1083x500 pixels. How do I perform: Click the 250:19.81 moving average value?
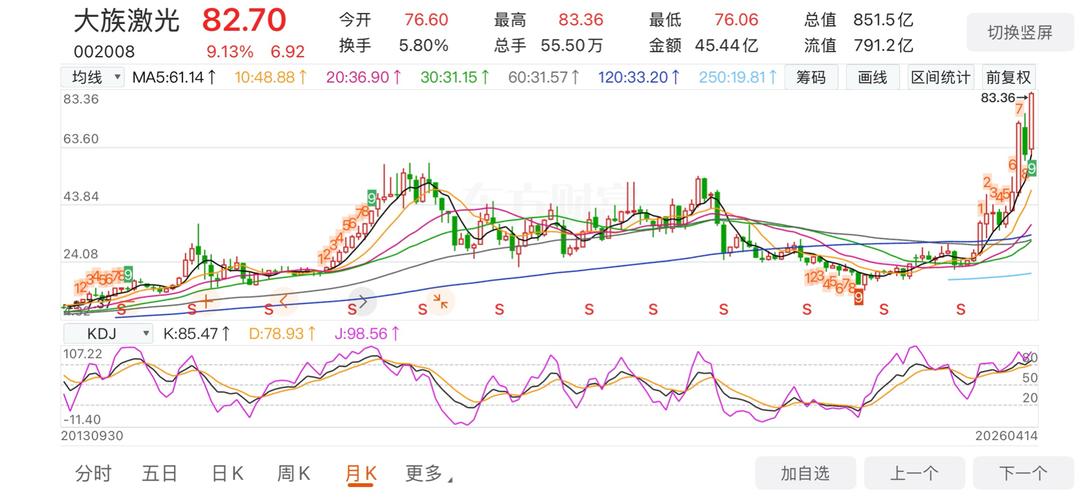[x=738, y=77]
